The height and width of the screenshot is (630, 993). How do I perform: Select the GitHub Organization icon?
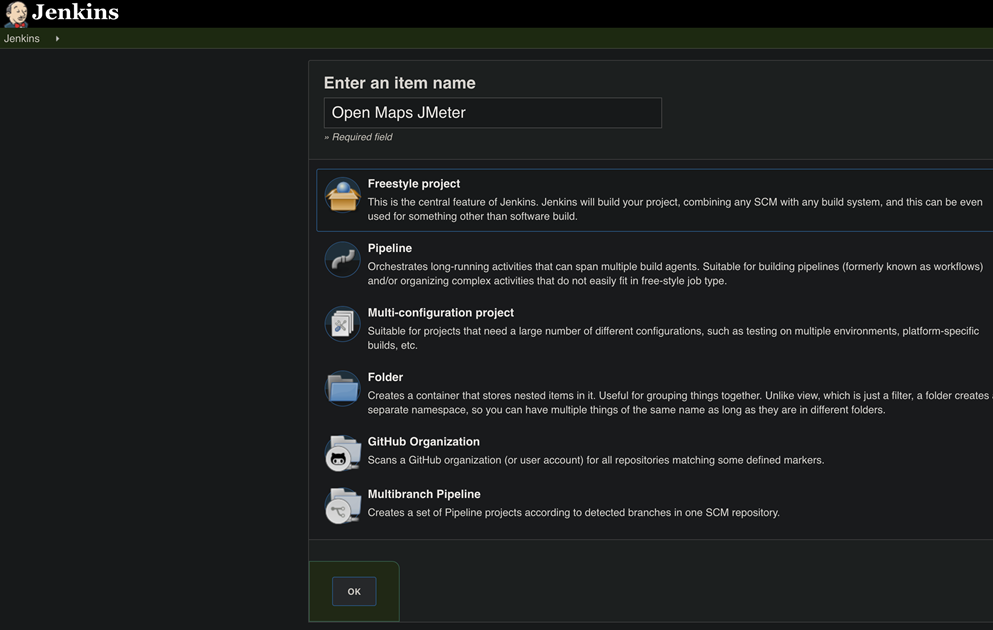343,453
